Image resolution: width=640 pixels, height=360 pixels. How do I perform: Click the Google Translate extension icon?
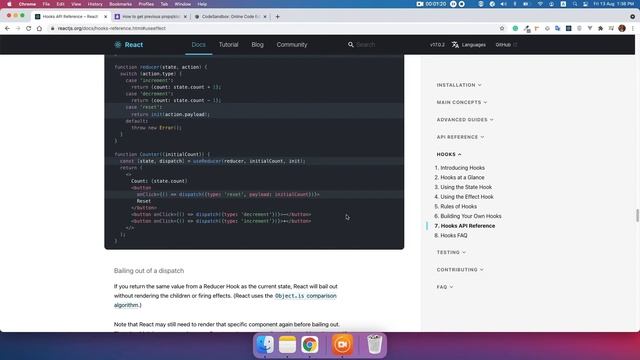pos(558,28)
